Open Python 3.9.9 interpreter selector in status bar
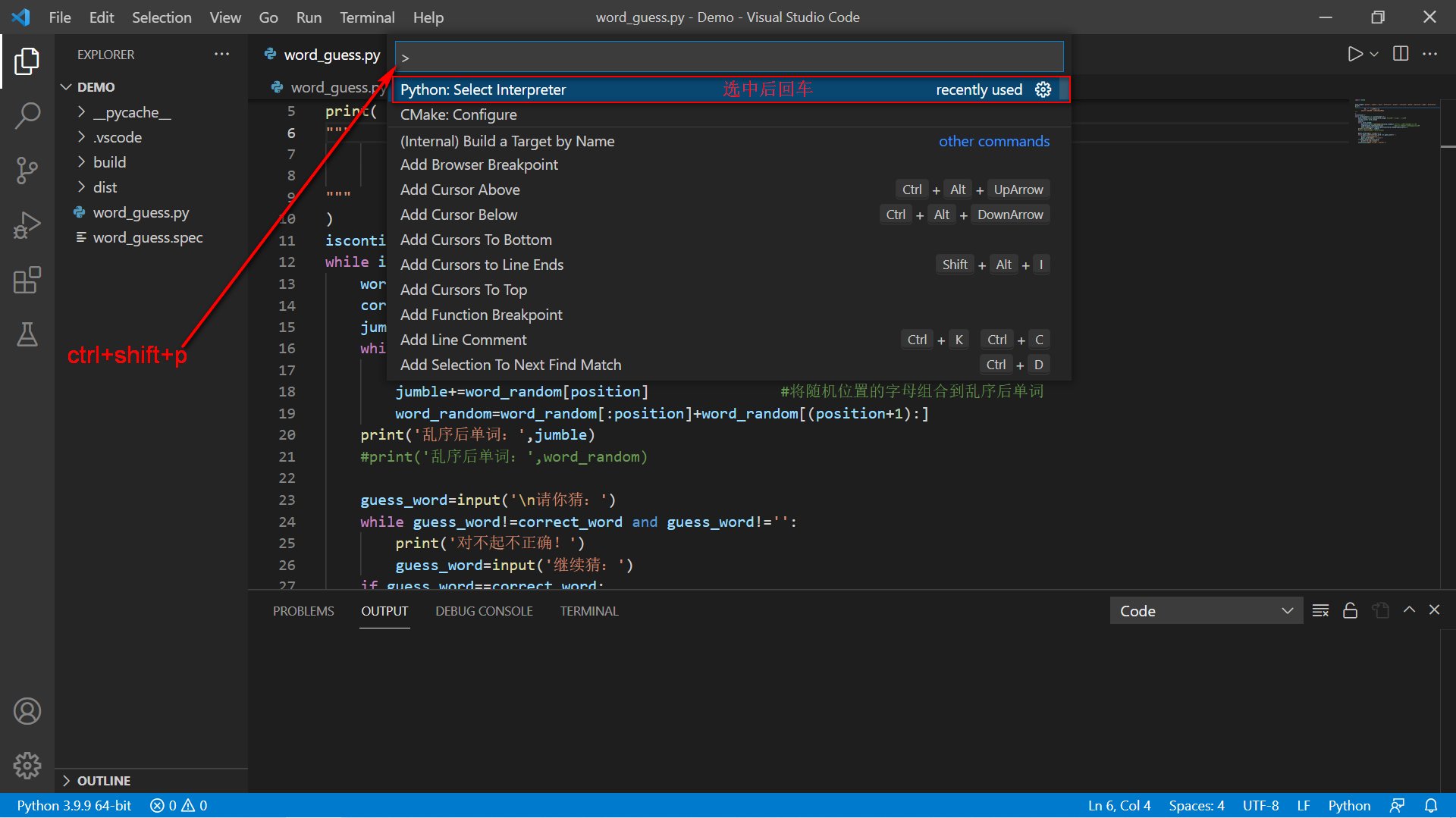 (x=73, y=805)
